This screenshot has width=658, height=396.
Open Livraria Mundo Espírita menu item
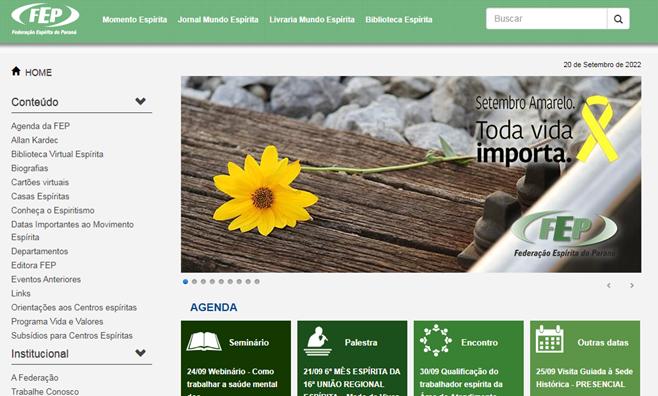coord(312,20)
